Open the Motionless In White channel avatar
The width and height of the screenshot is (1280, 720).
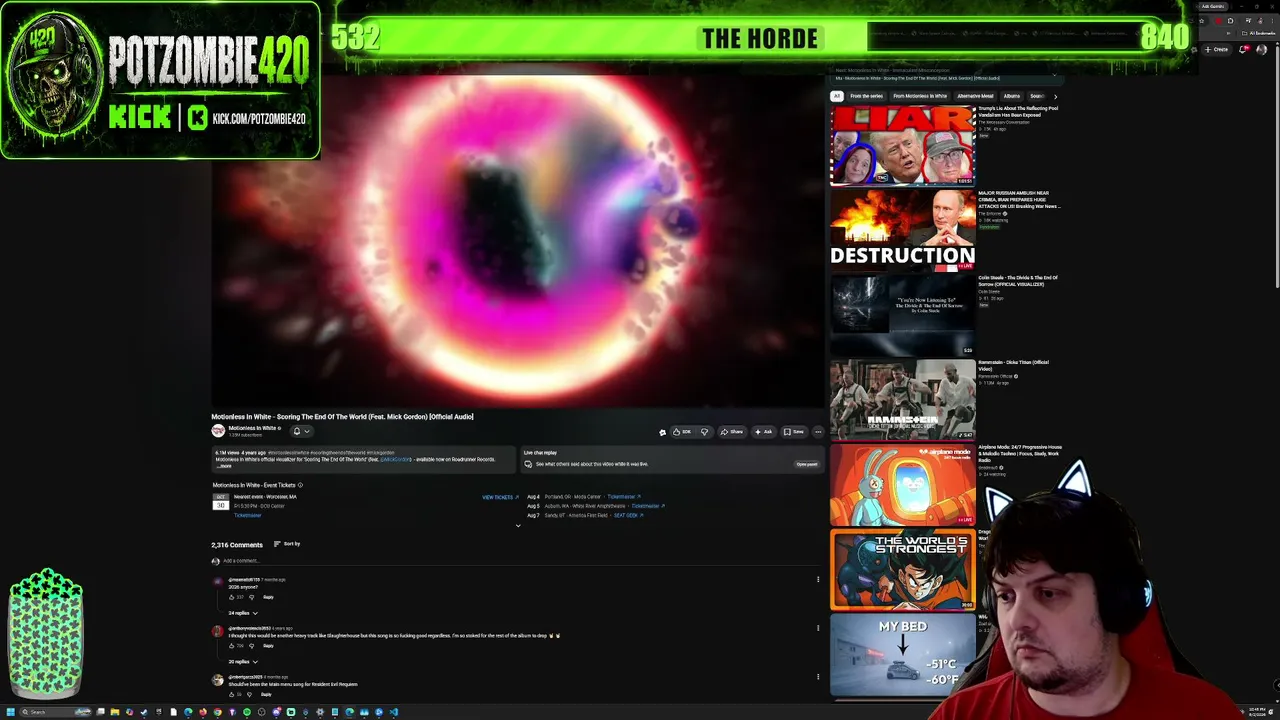click(x=218, y=431)
